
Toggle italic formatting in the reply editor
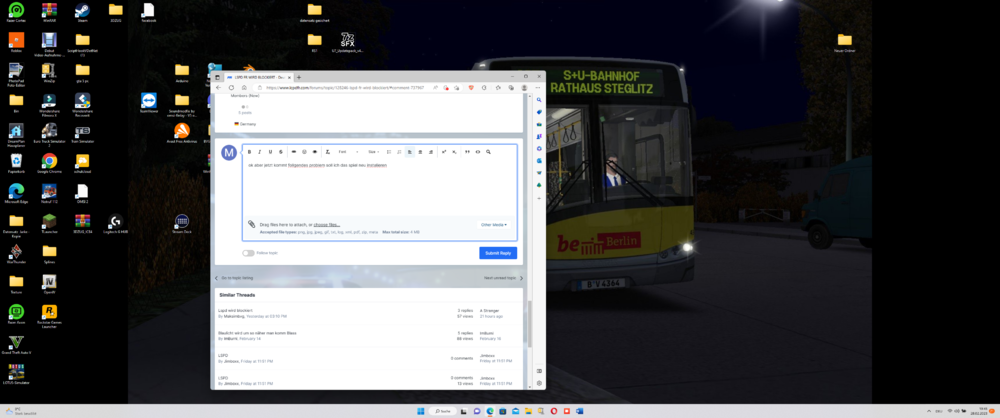coord(260,152)
